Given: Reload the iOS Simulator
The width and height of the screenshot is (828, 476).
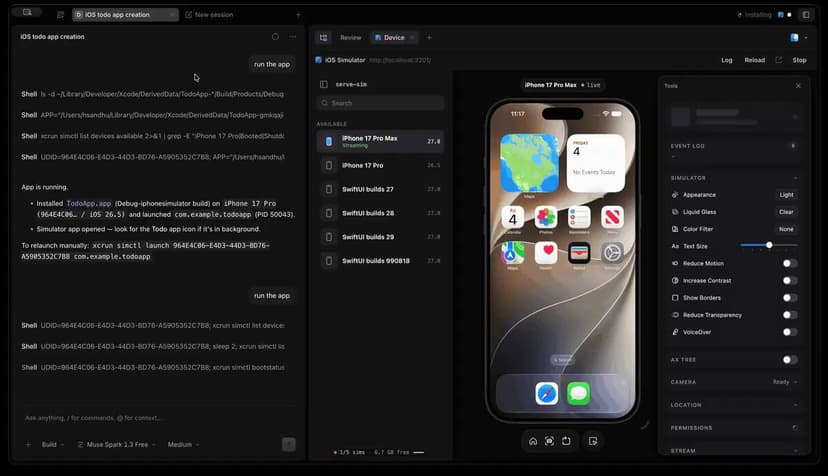Looking at the screenshot, I should [755, 60].
